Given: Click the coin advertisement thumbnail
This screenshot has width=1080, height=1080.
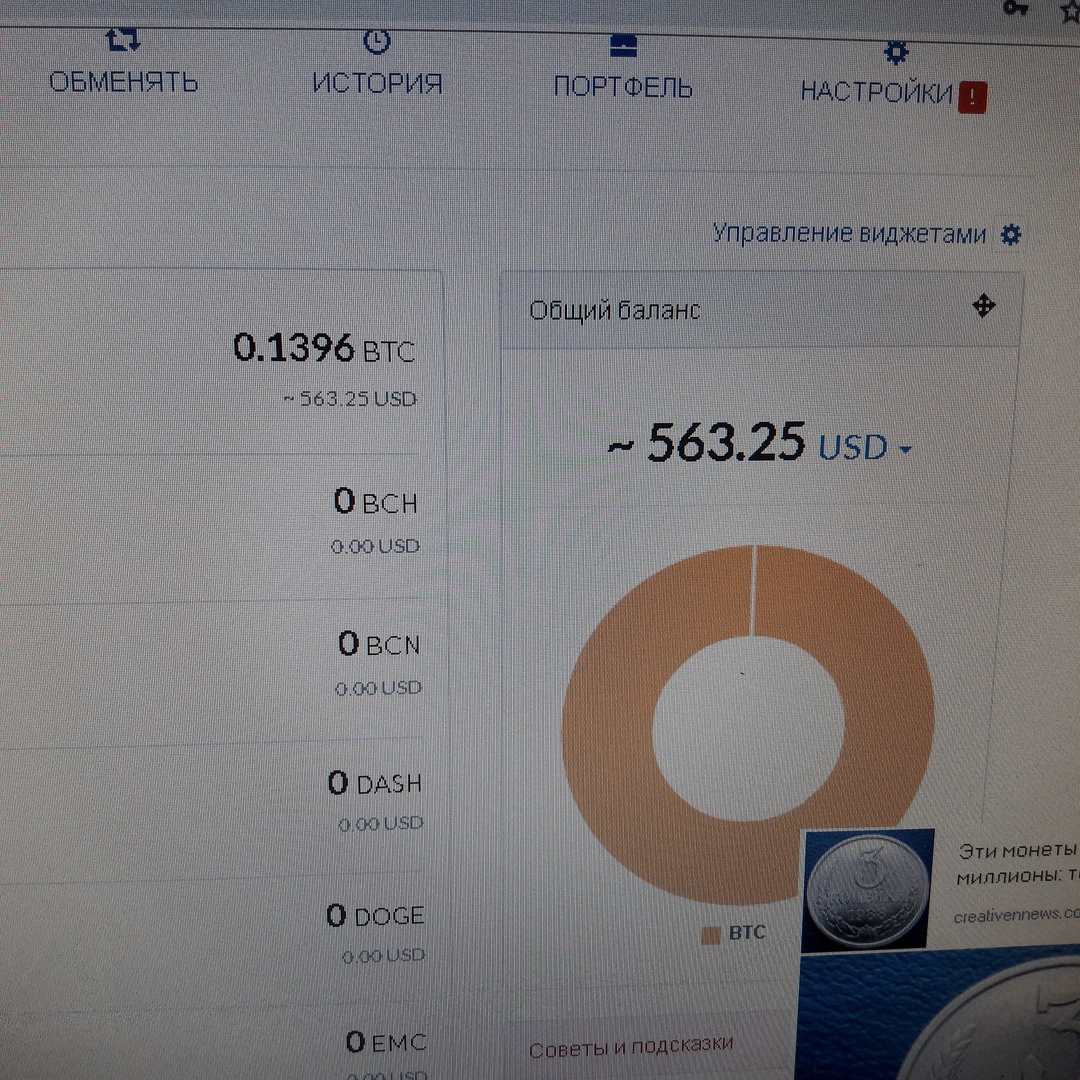Looking at the screenshot, I should pyautogui.click(x=868, y=889).
